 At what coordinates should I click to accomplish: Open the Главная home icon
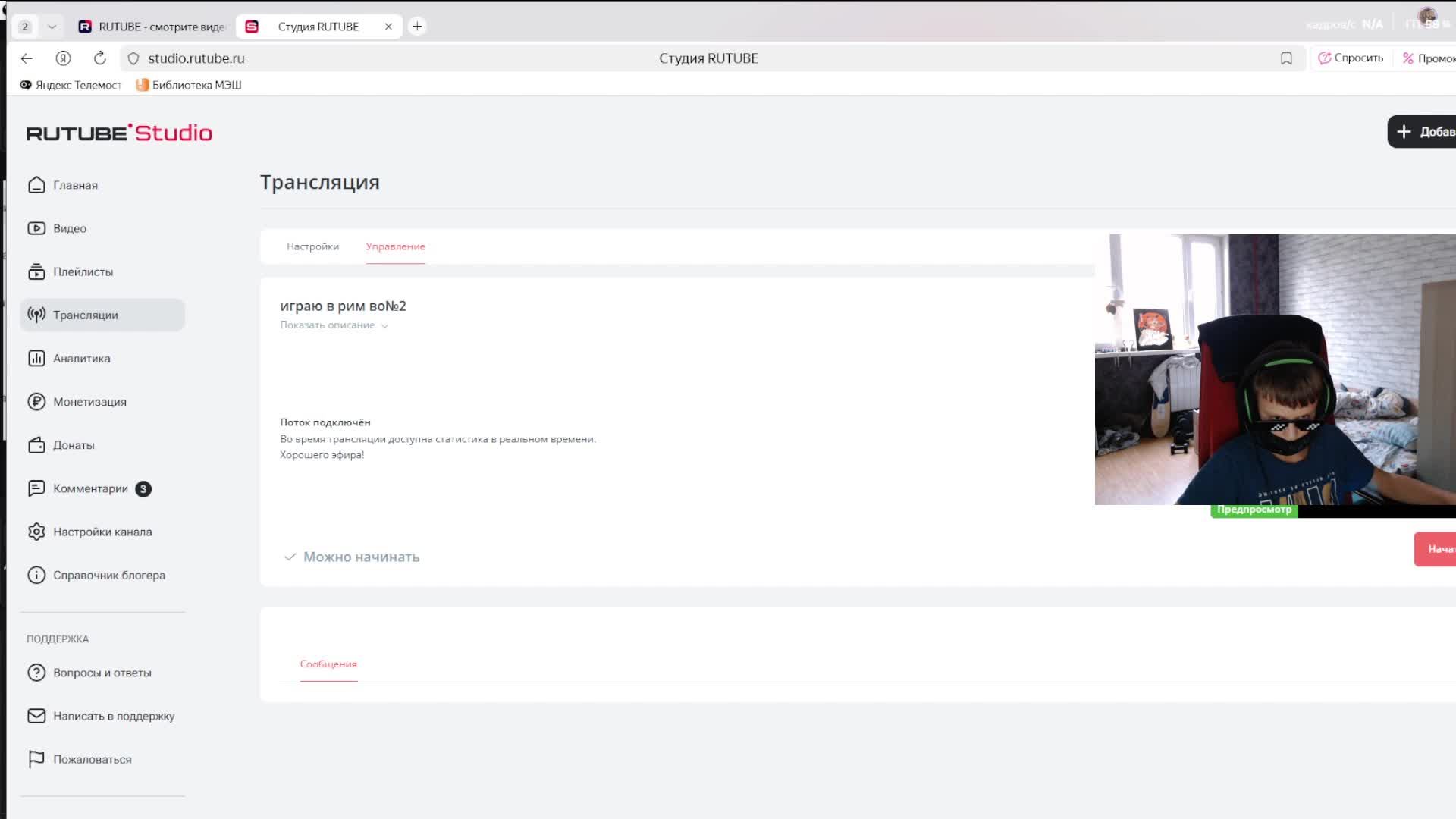36,185
